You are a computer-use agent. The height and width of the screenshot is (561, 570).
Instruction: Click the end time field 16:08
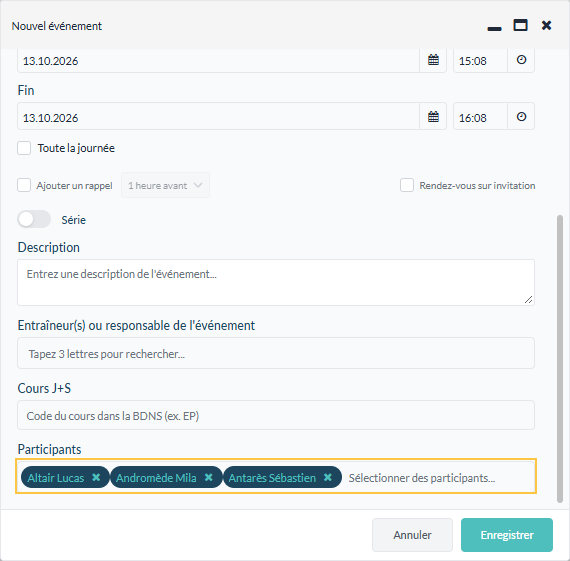[480, 117]
